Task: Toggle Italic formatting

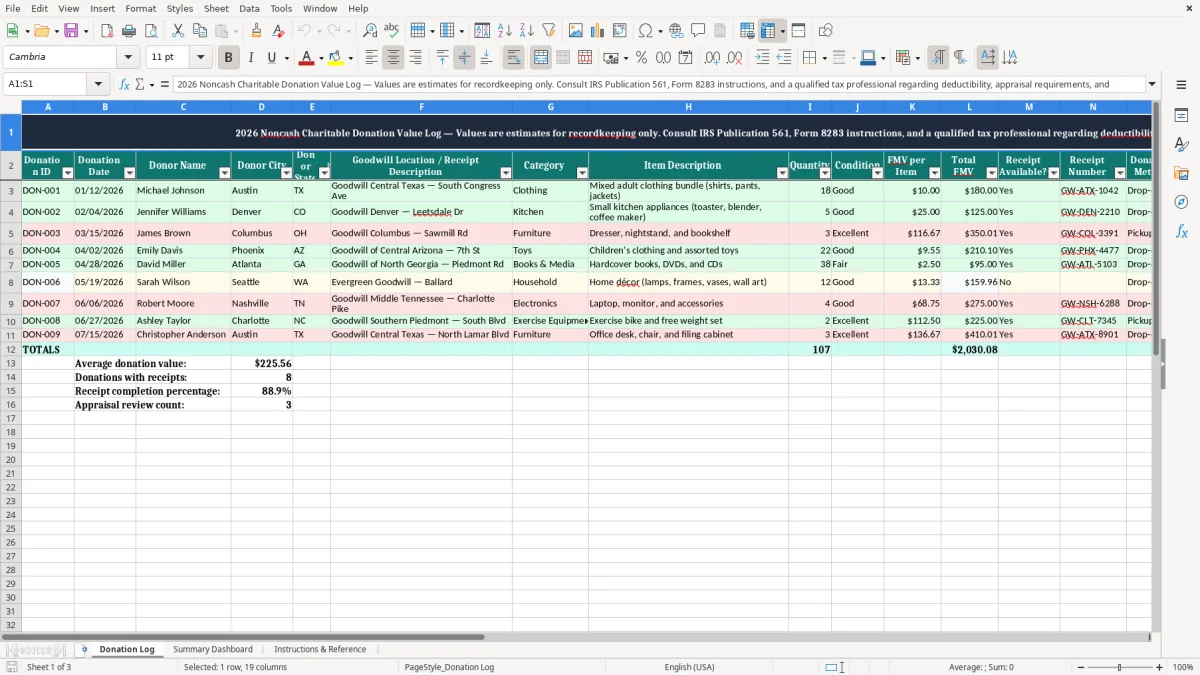Action: pos(250,58)
